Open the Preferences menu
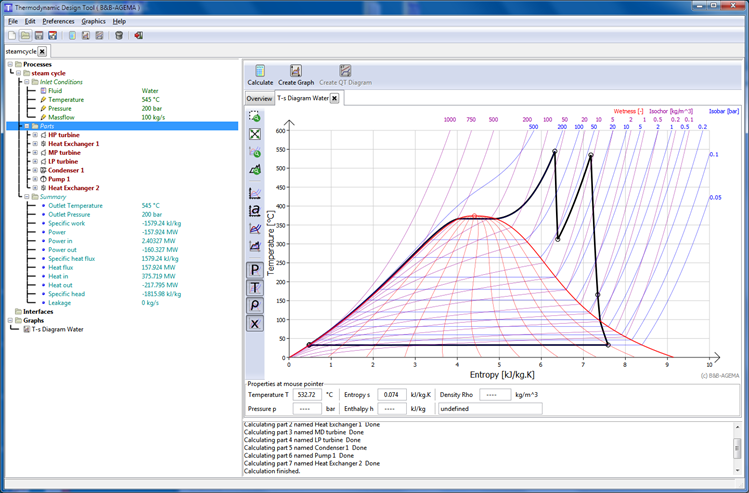The width and height of the screenshot is (749, 493). (58, 21)
